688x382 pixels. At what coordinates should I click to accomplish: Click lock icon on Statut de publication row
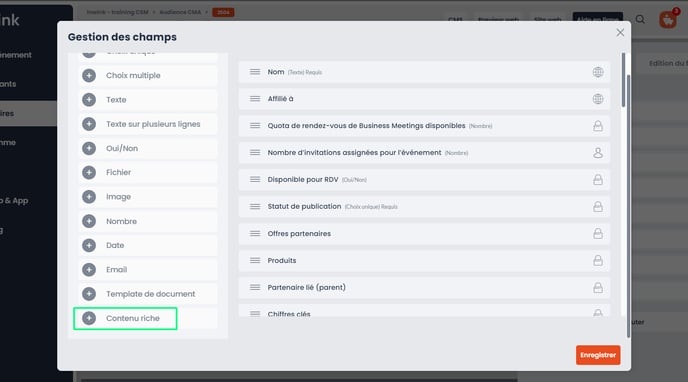[598, 207]
